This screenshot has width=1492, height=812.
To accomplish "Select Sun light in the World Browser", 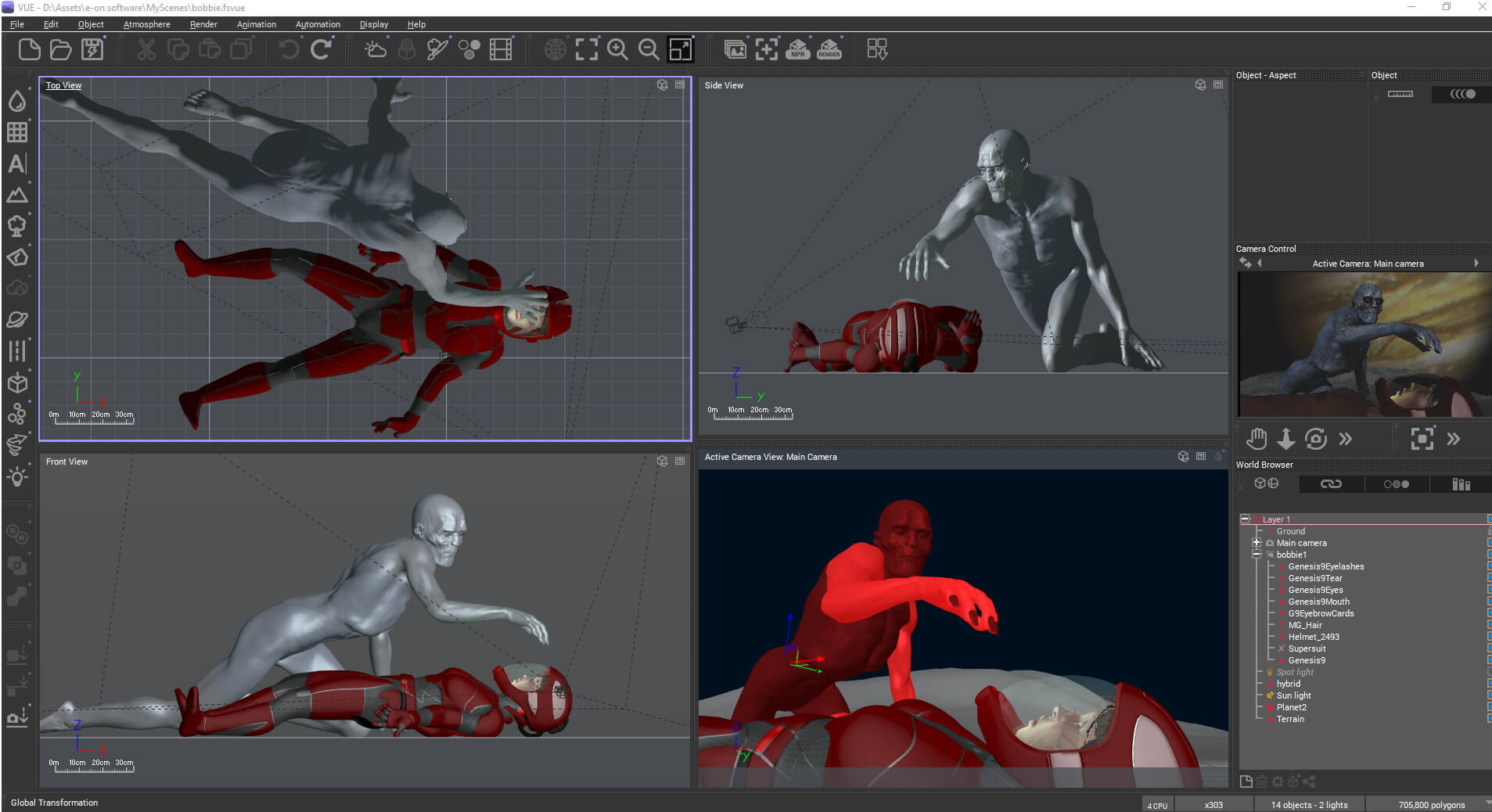I will point(1293,695).
